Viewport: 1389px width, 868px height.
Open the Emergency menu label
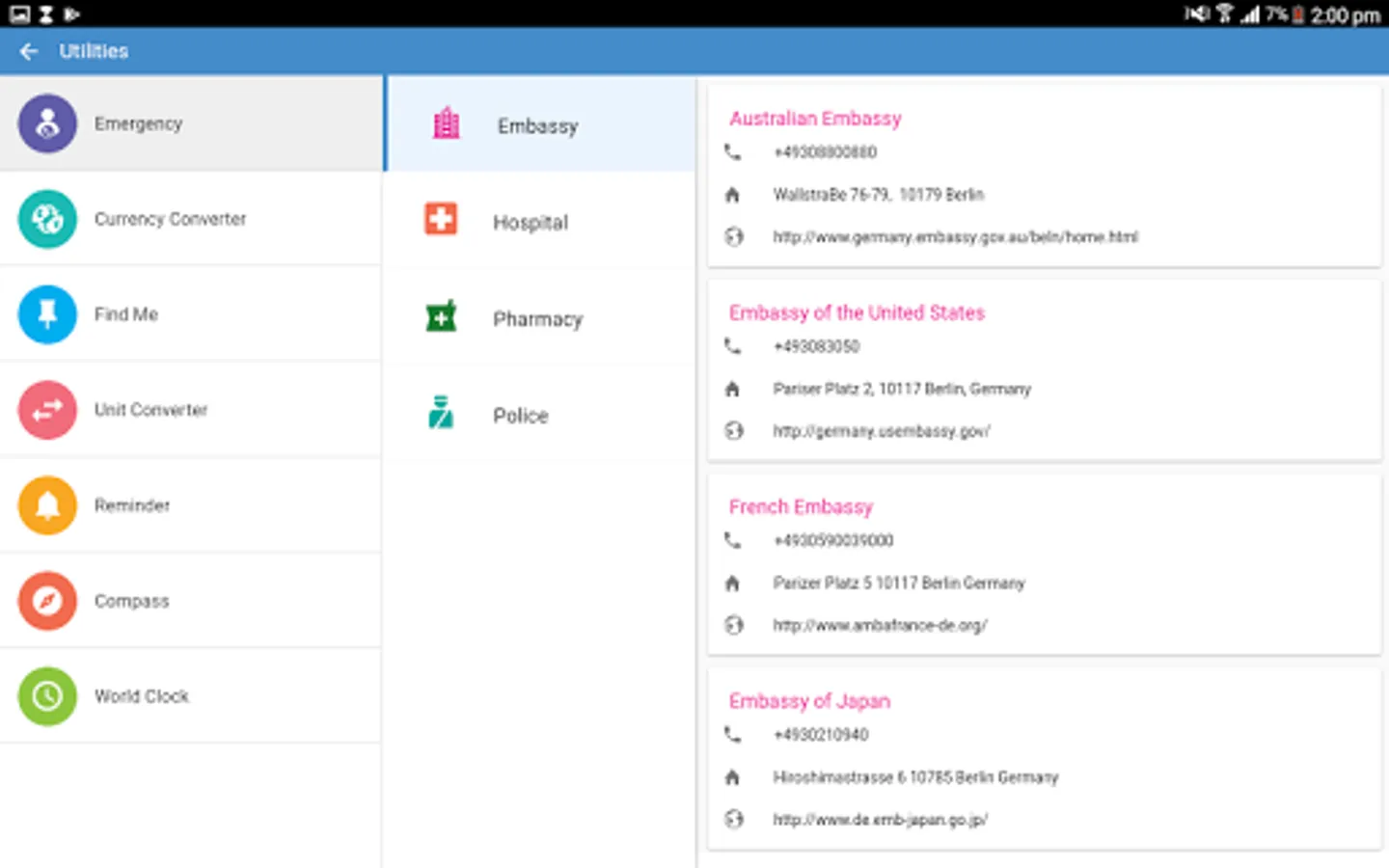point(138,123)
